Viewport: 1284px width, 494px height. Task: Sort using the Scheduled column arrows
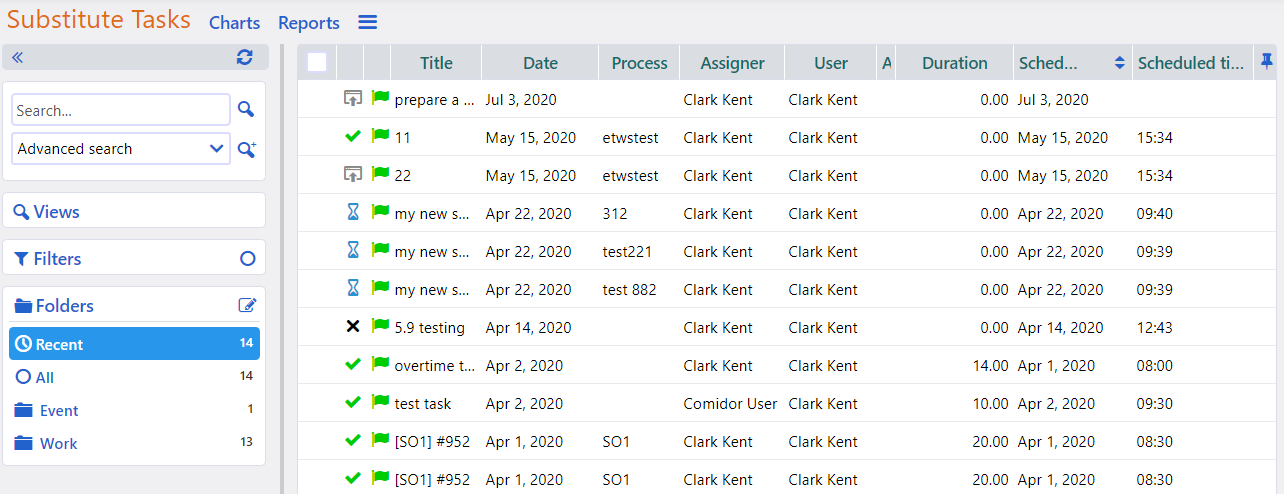click(x=1119, y=63)
